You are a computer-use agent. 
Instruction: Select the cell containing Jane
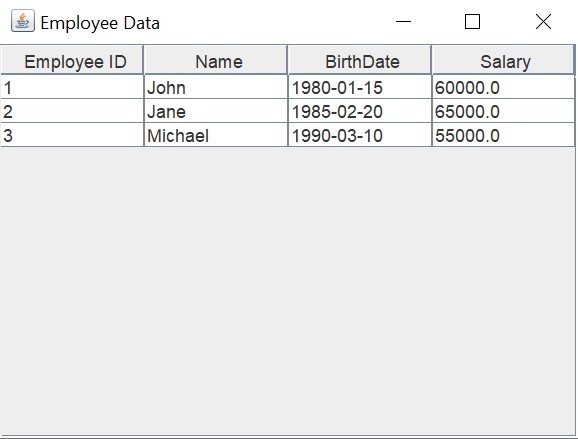216,111
